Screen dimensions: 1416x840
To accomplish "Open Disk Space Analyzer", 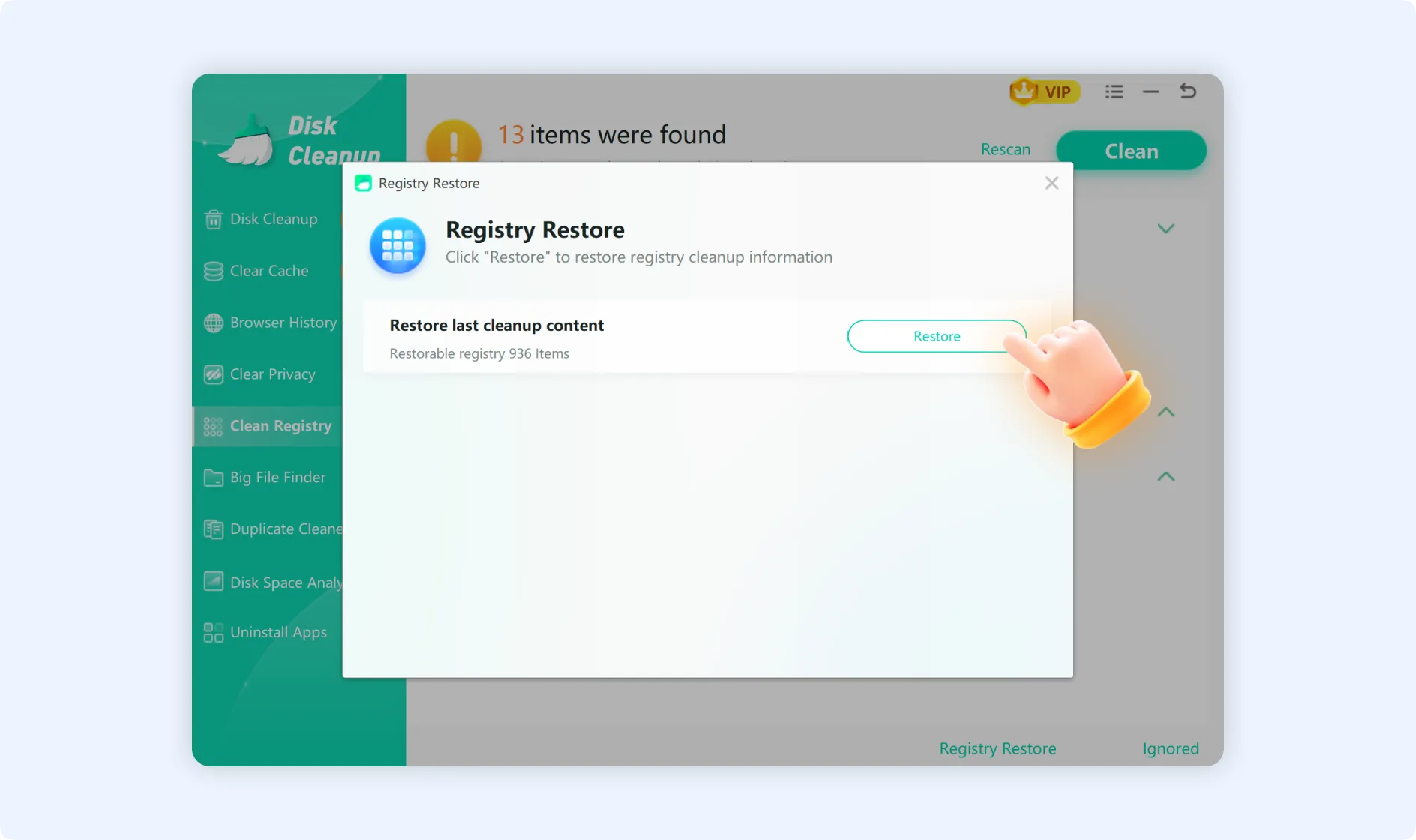I will (286, 581).
